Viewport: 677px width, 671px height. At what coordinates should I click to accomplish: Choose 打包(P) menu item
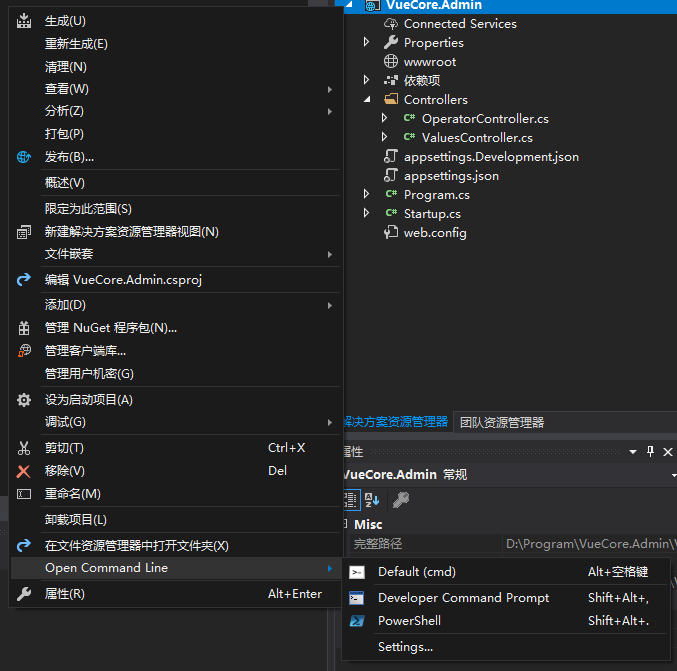(176, 134)
